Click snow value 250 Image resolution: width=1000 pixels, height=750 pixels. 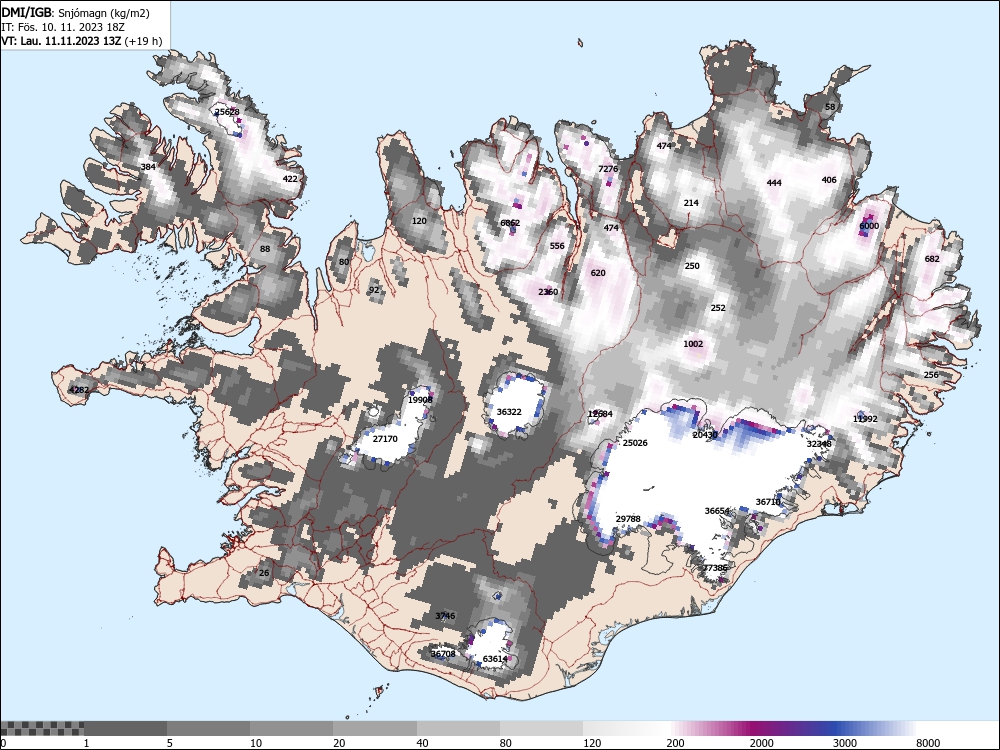692,266
